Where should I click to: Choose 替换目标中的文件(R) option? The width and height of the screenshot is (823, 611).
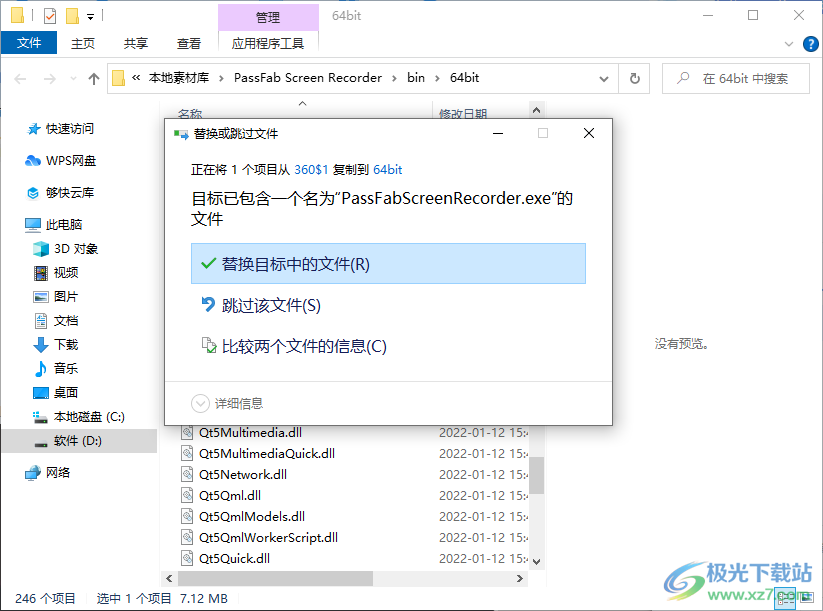[388, 264]
